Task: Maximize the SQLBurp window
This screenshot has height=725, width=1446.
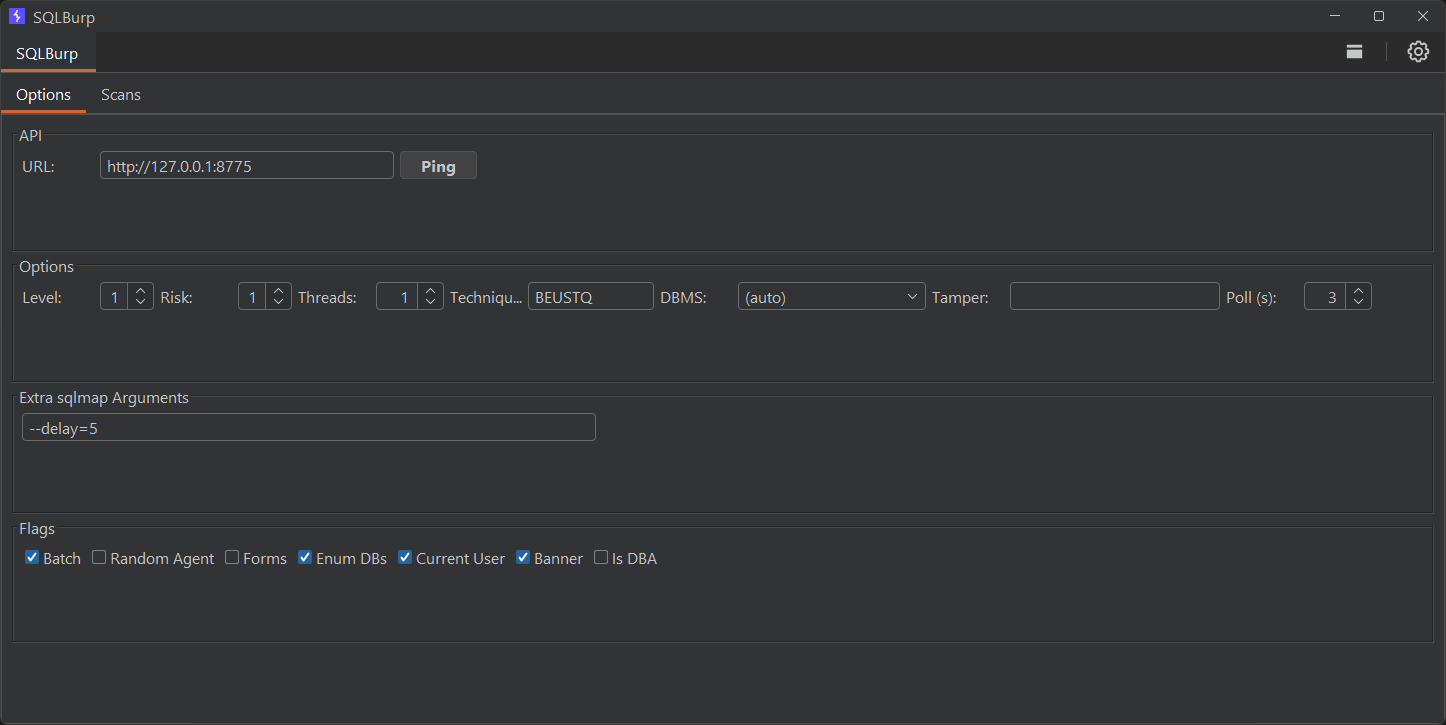Action: point(1379,16)
